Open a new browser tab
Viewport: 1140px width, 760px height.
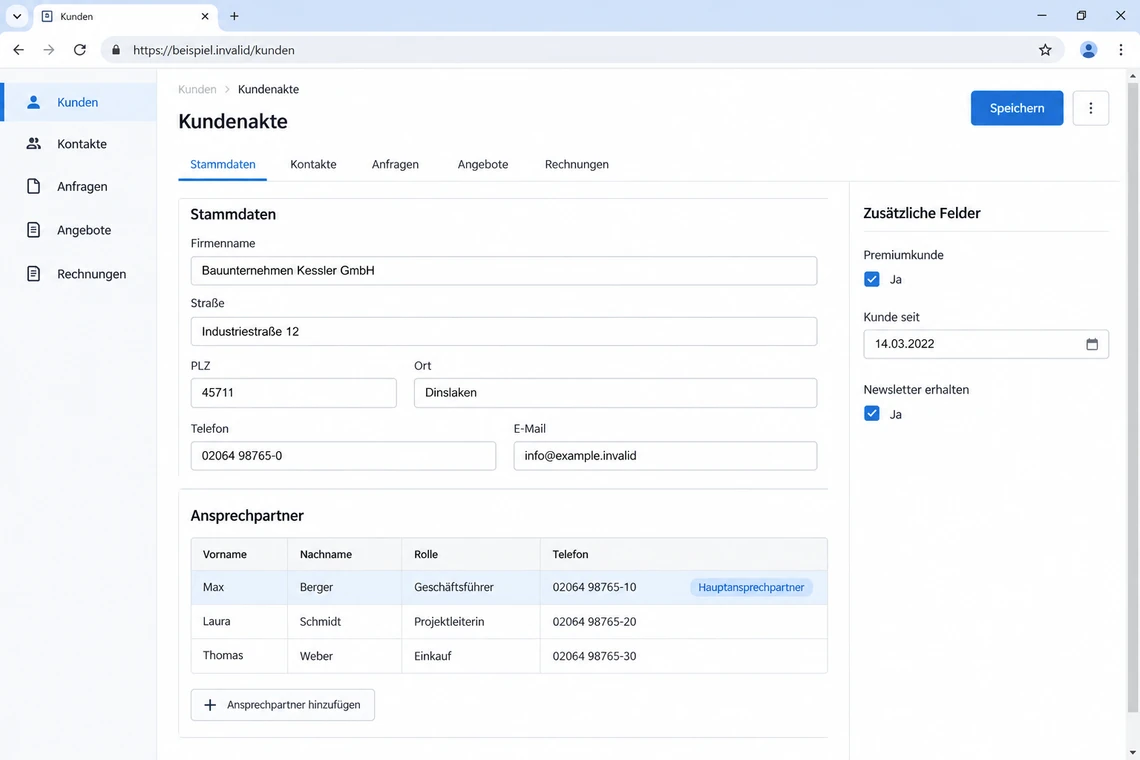tap(234, 16)
